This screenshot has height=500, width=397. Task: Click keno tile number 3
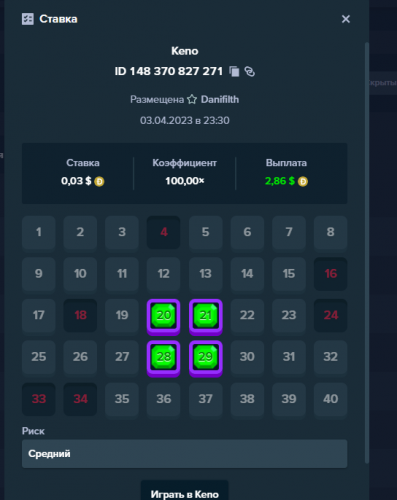(122, 232)
